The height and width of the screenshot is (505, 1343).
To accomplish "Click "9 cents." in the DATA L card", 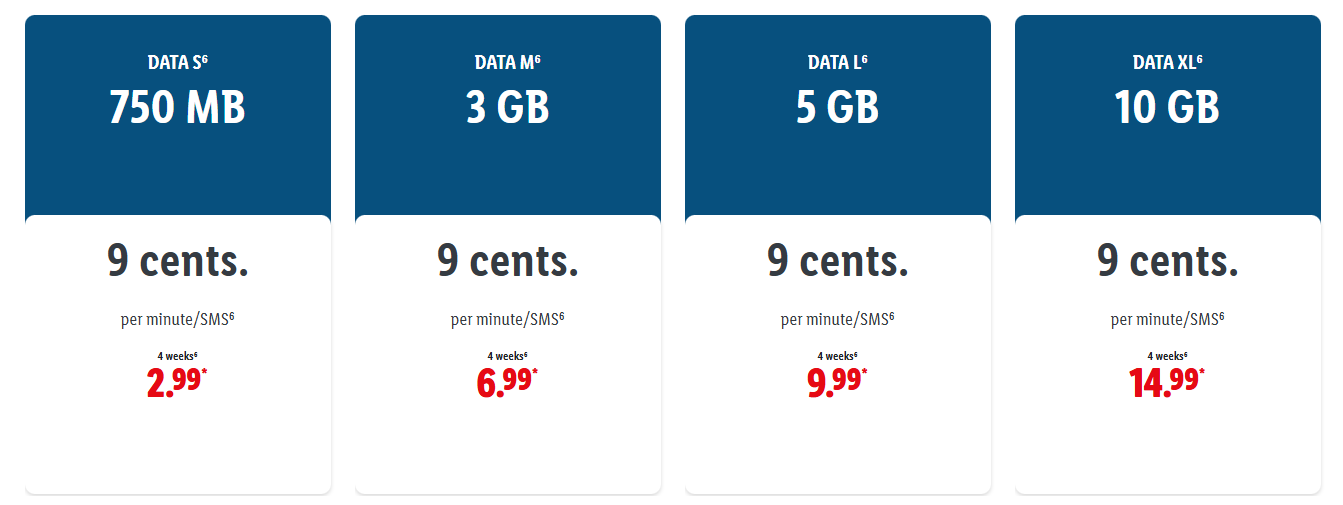I will coord(837,261).
